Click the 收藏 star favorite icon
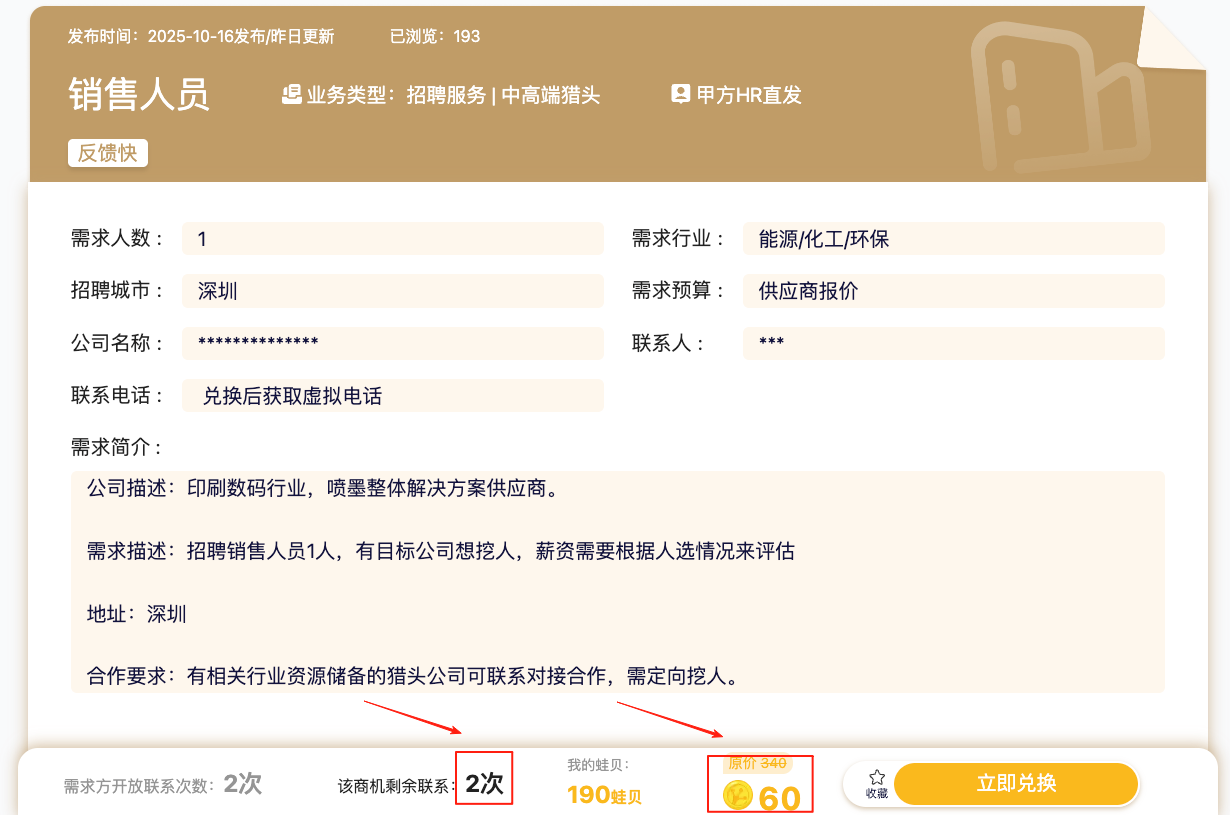 [x=877, y=778]
